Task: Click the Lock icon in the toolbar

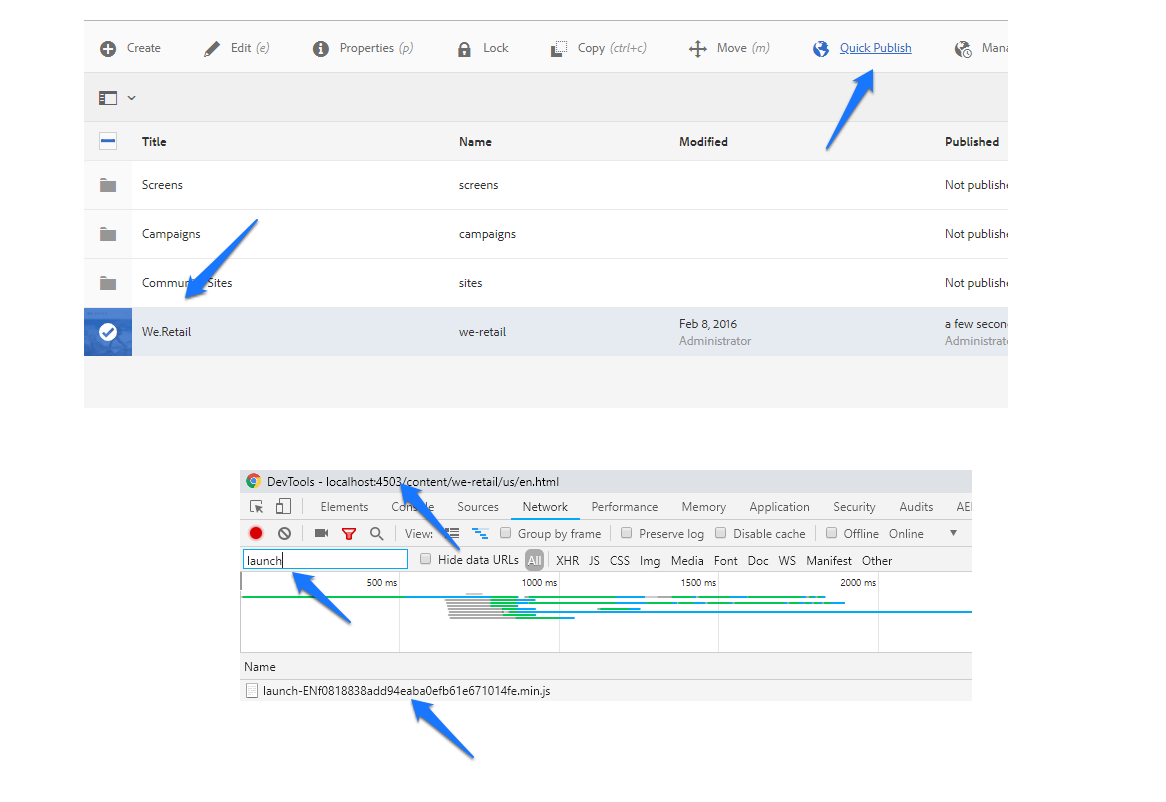Action: [481, 47]
